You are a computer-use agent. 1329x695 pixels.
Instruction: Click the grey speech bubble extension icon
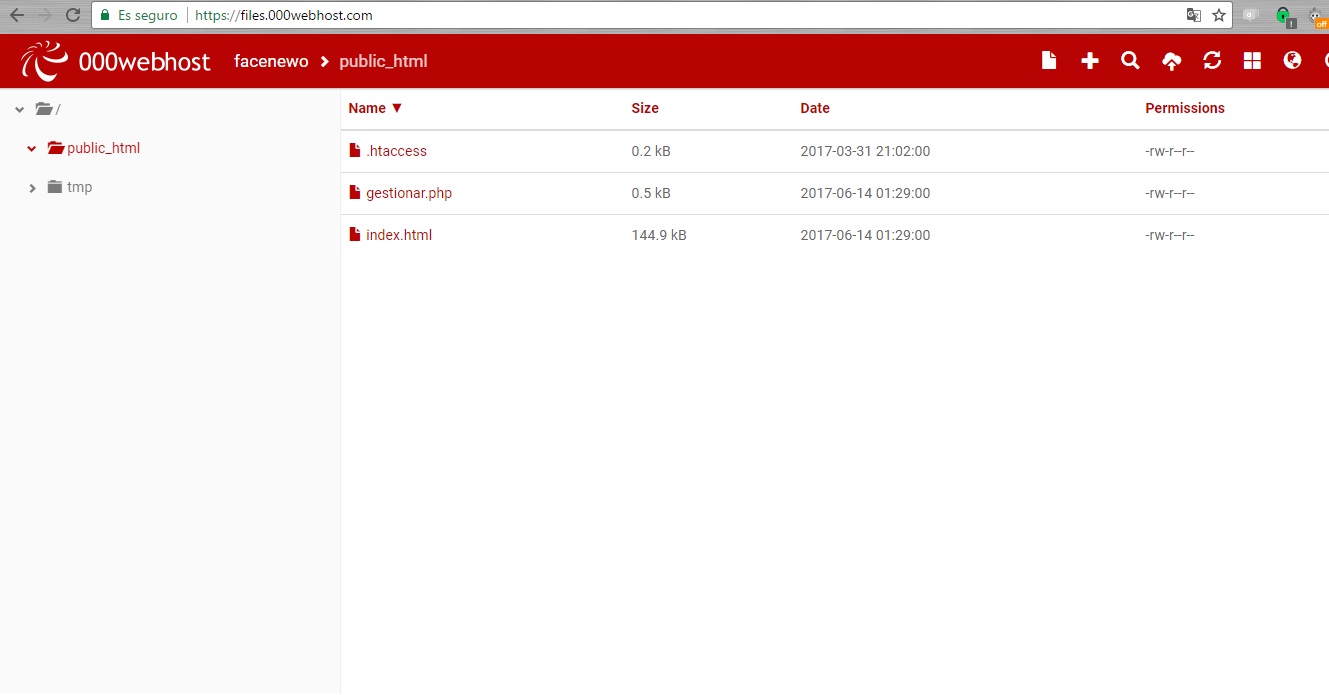[x=1250, y=15]
